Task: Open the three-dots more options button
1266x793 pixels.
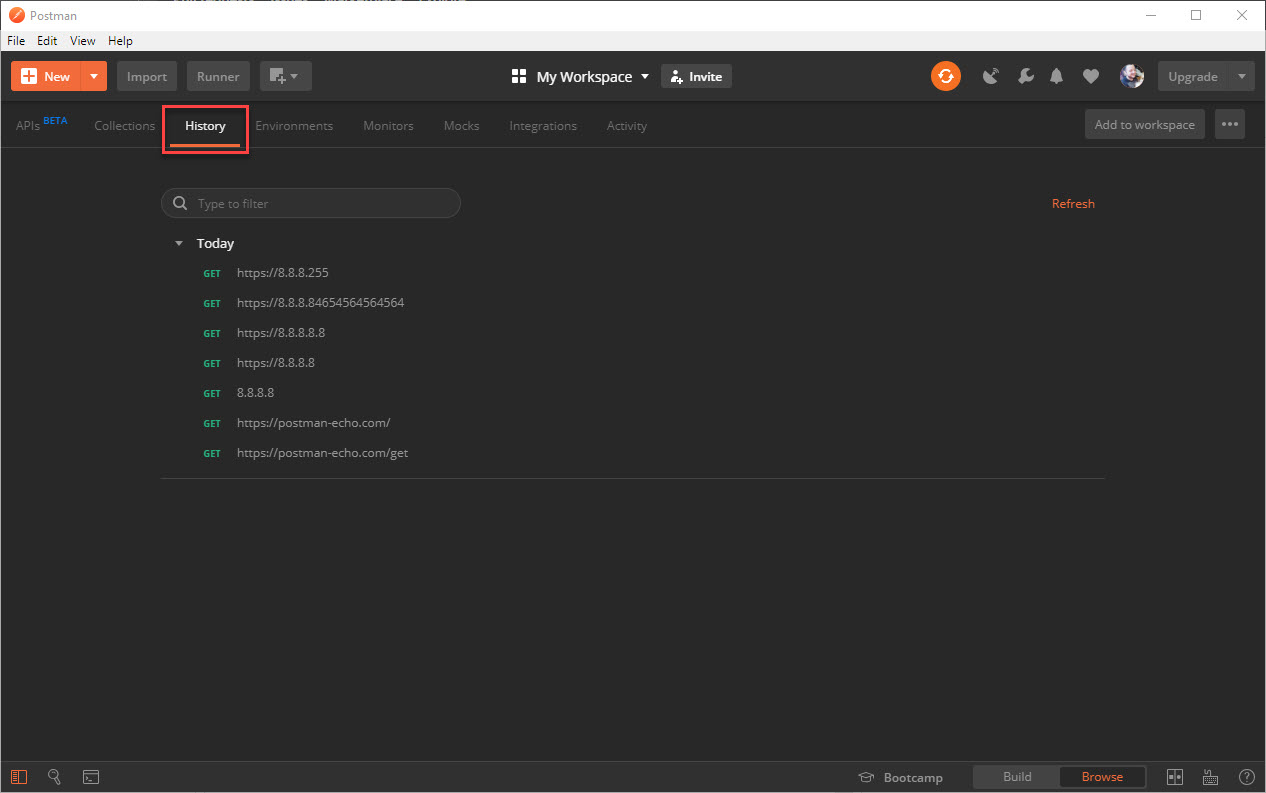Action: click(1230, 125)
